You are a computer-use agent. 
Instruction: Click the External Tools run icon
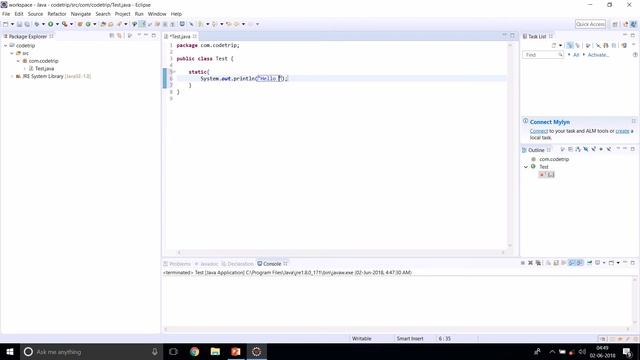click(64, 24)
